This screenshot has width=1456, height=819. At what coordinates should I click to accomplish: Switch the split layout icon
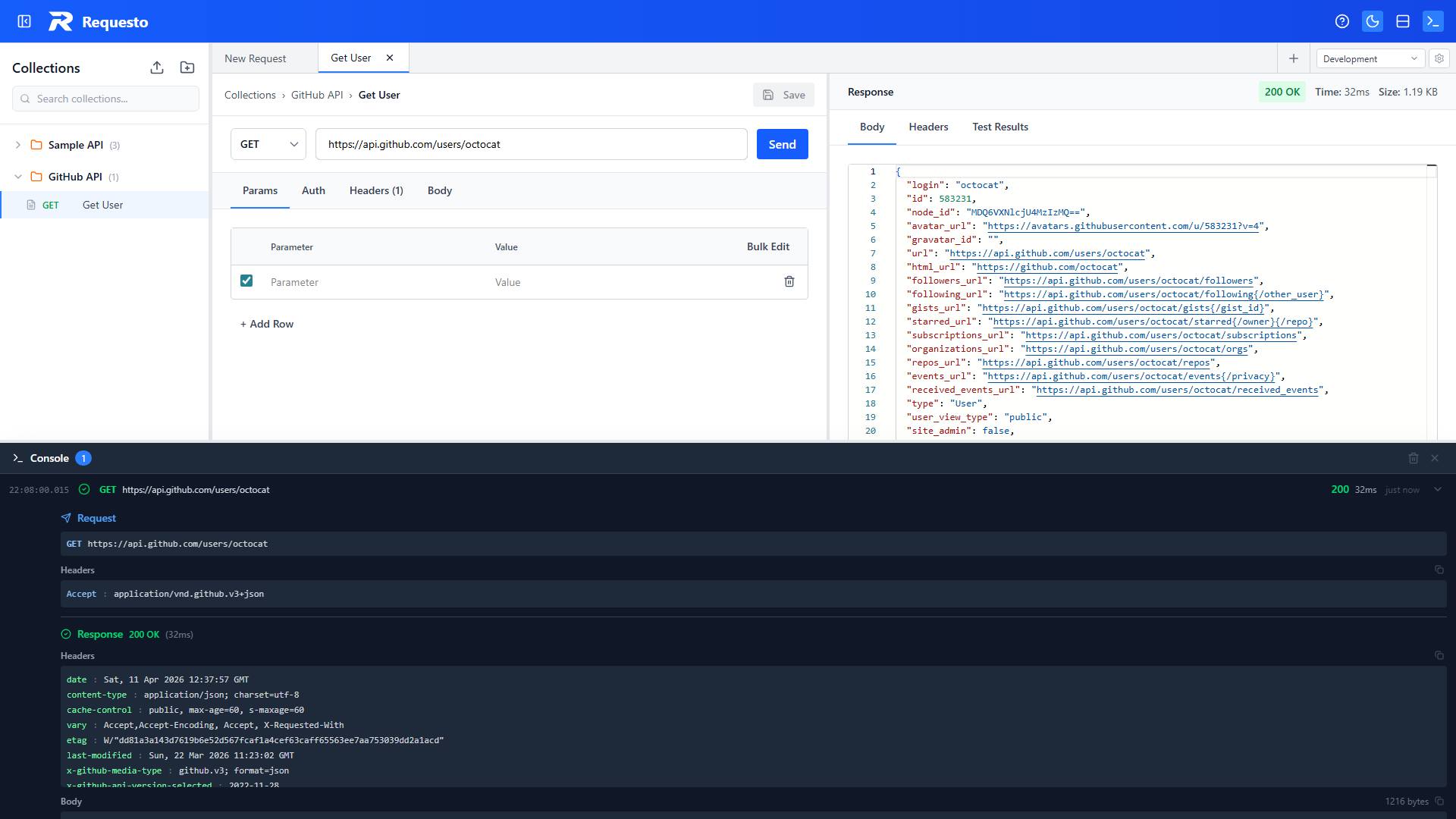[x=1403, y=21]
